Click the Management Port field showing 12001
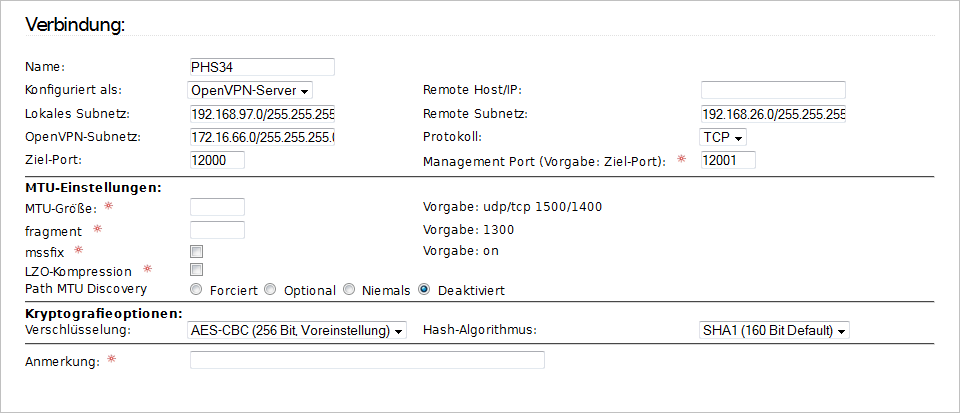The image size is (960, 413). coord(728,160)
